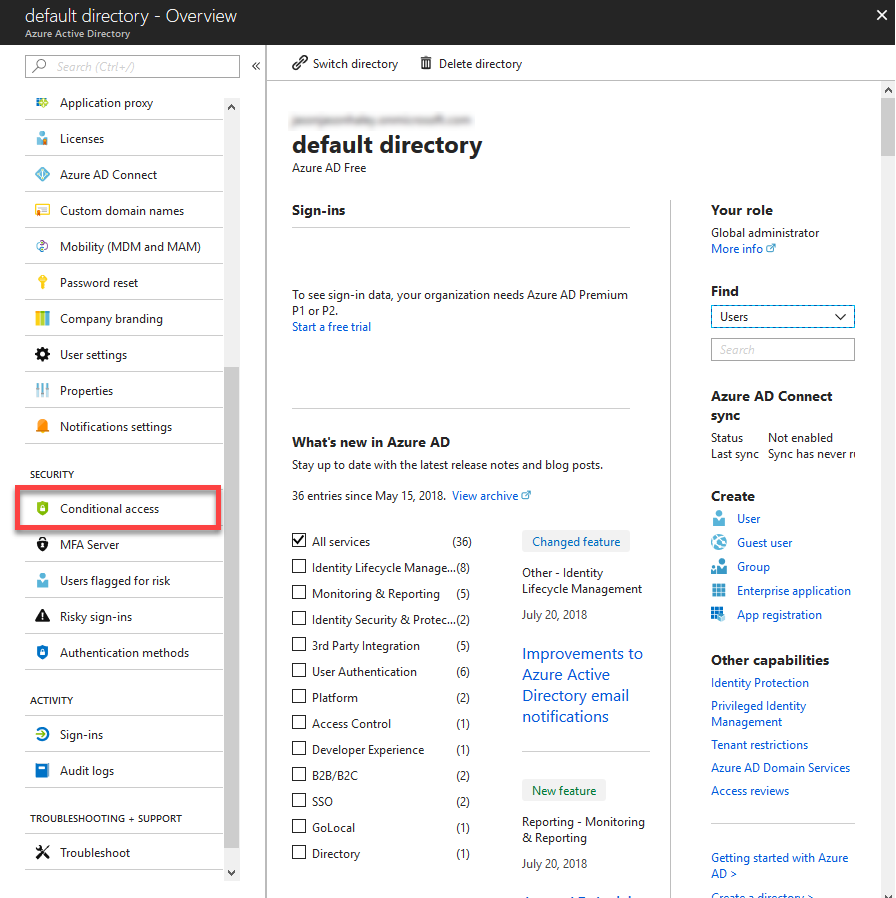Open Custom domain names menu item

(124, 210)
